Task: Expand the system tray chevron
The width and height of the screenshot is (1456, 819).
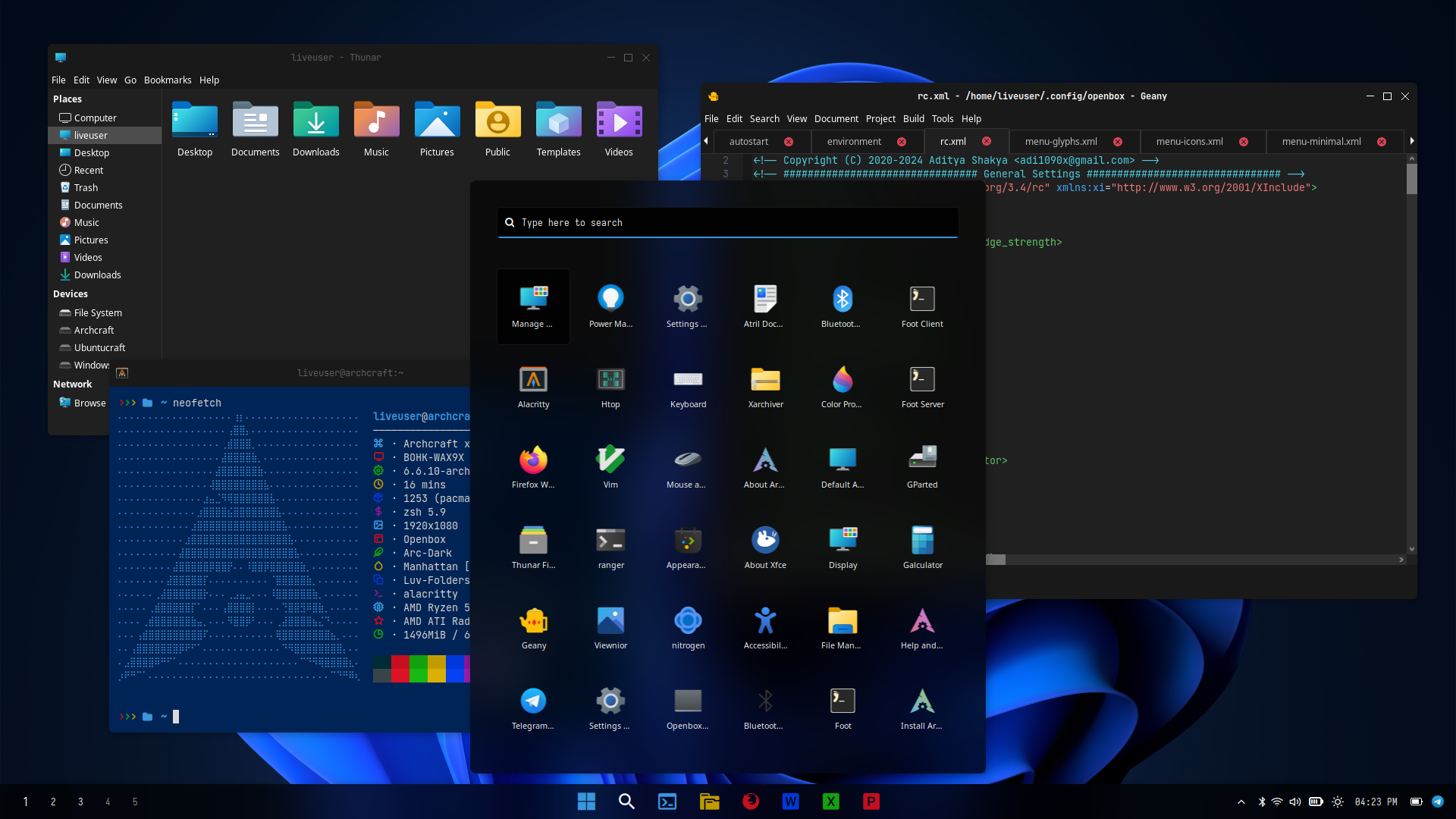Action: 1241,802
